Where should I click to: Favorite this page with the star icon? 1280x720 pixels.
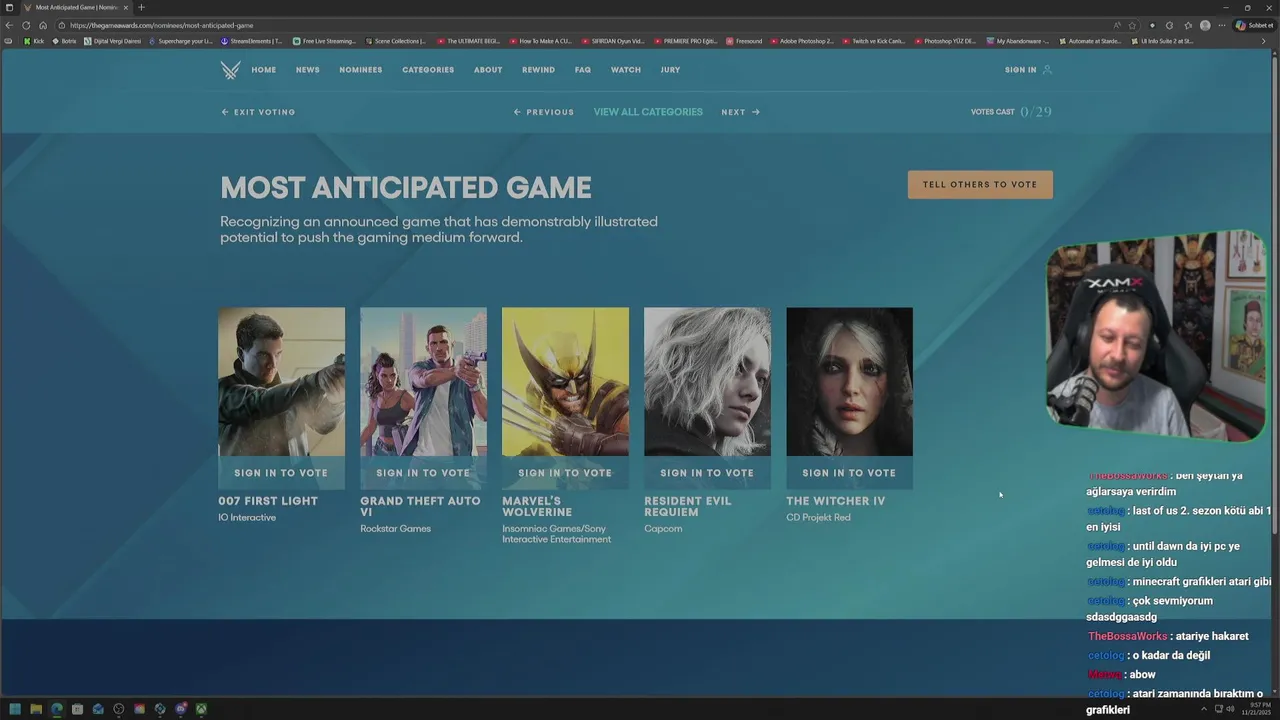pyautogui.click(x=1132, y=25)
